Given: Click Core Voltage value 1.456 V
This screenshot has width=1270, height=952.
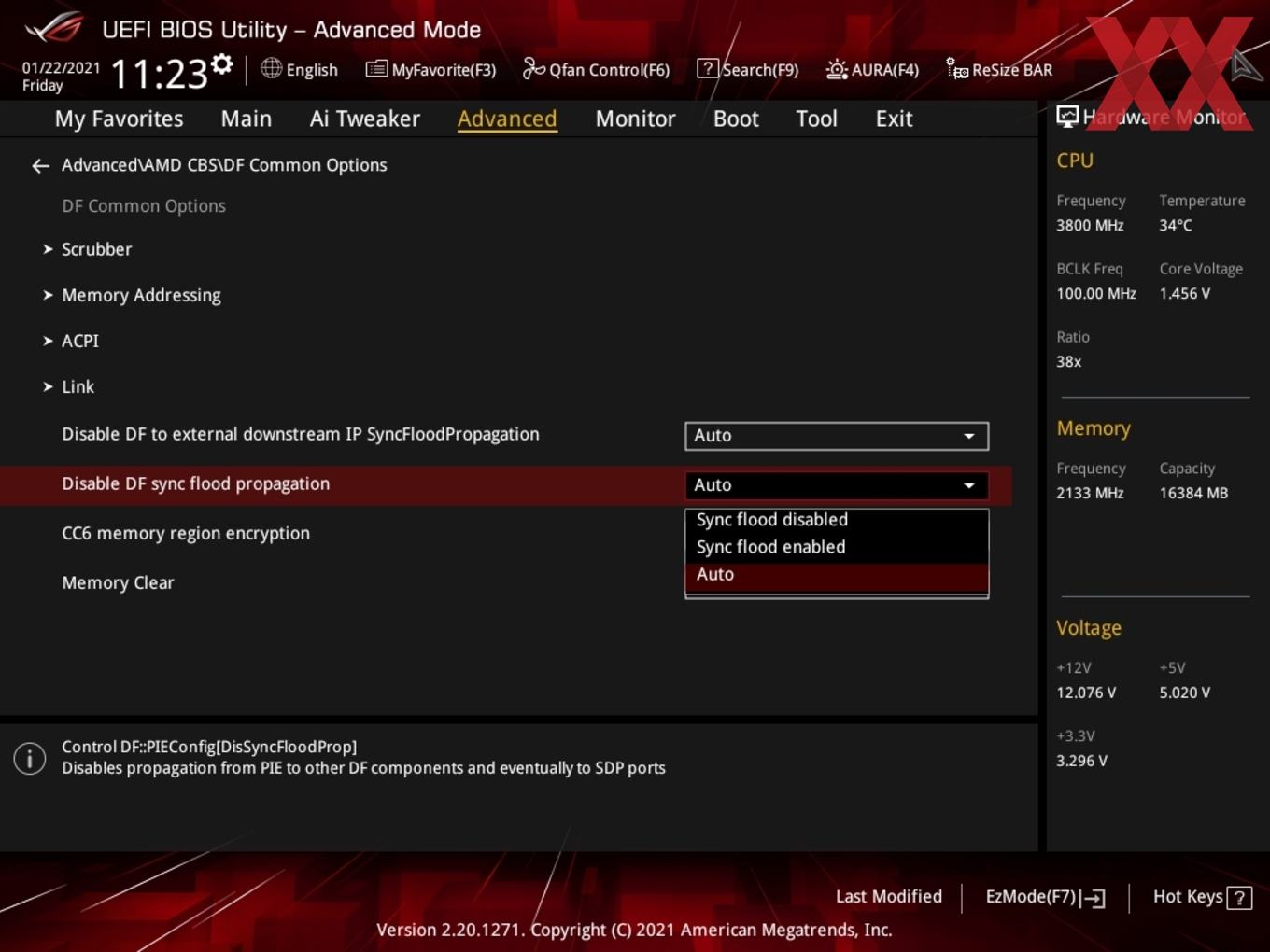Looking at the screenshot, I should click(1184, 293).
